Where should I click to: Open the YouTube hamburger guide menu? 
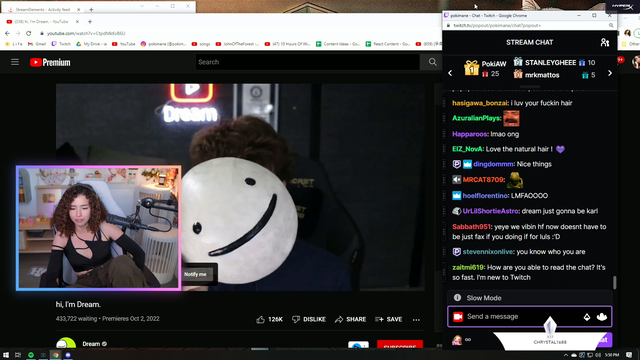pos(15,62)
